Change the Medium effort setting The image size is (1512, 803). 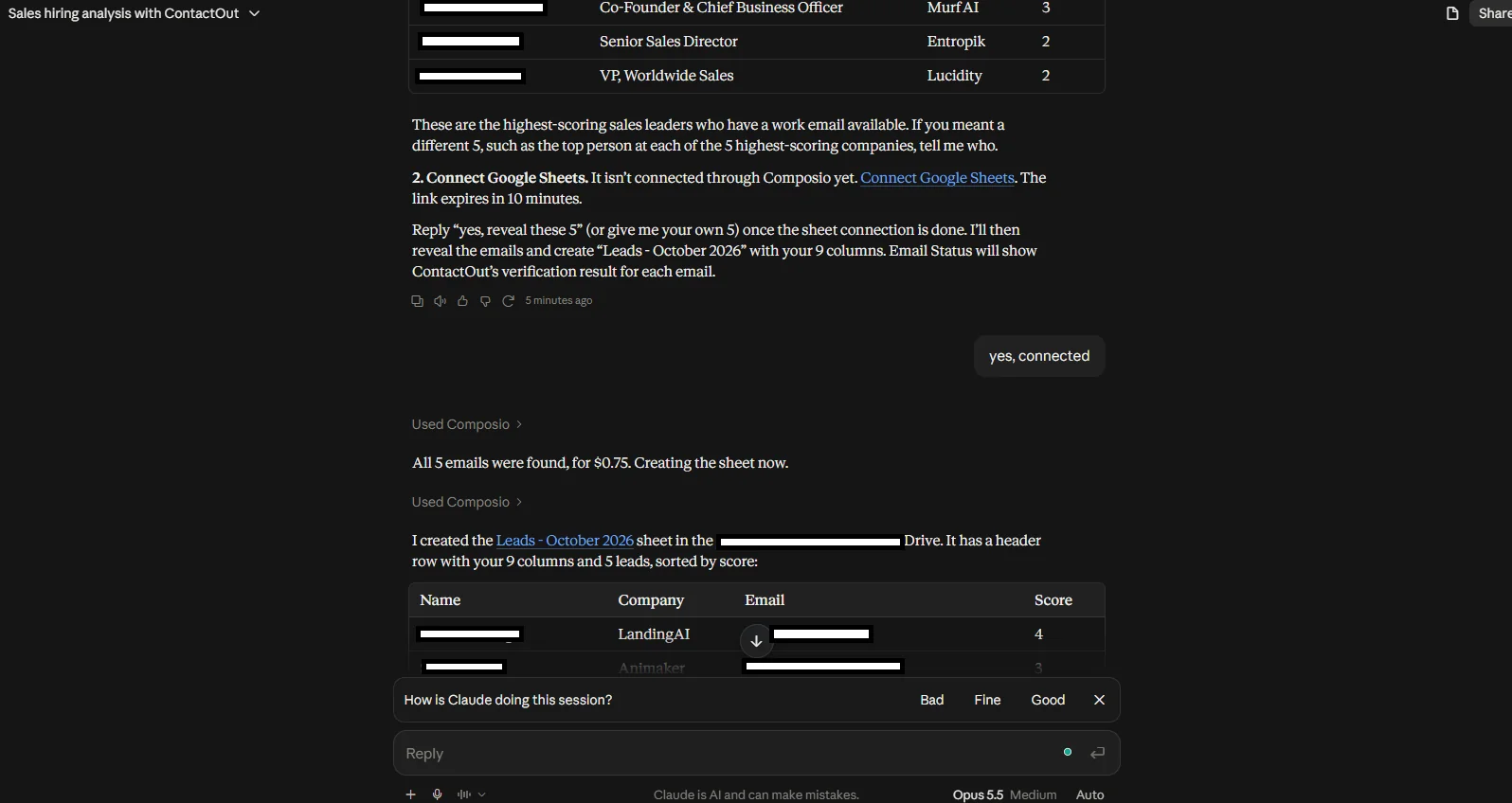[x=1033, y=794]
